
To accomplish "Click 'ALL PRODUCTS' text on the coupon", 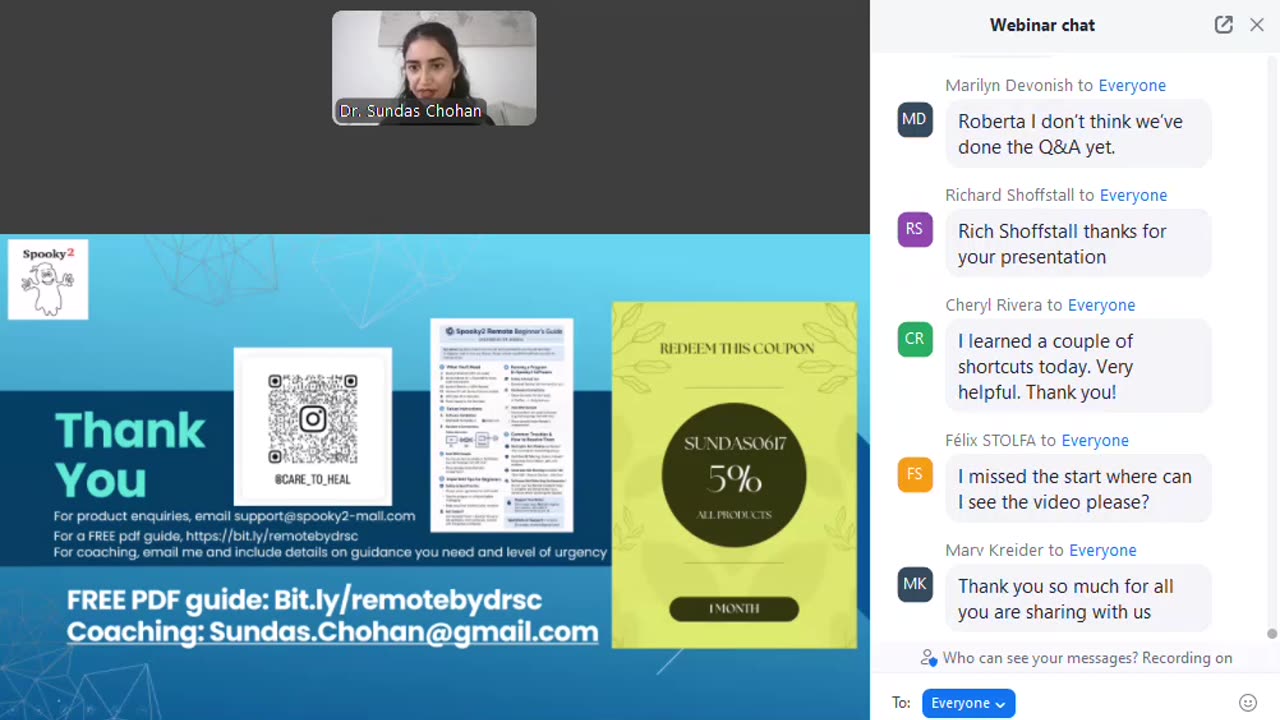I will [735, 515].
